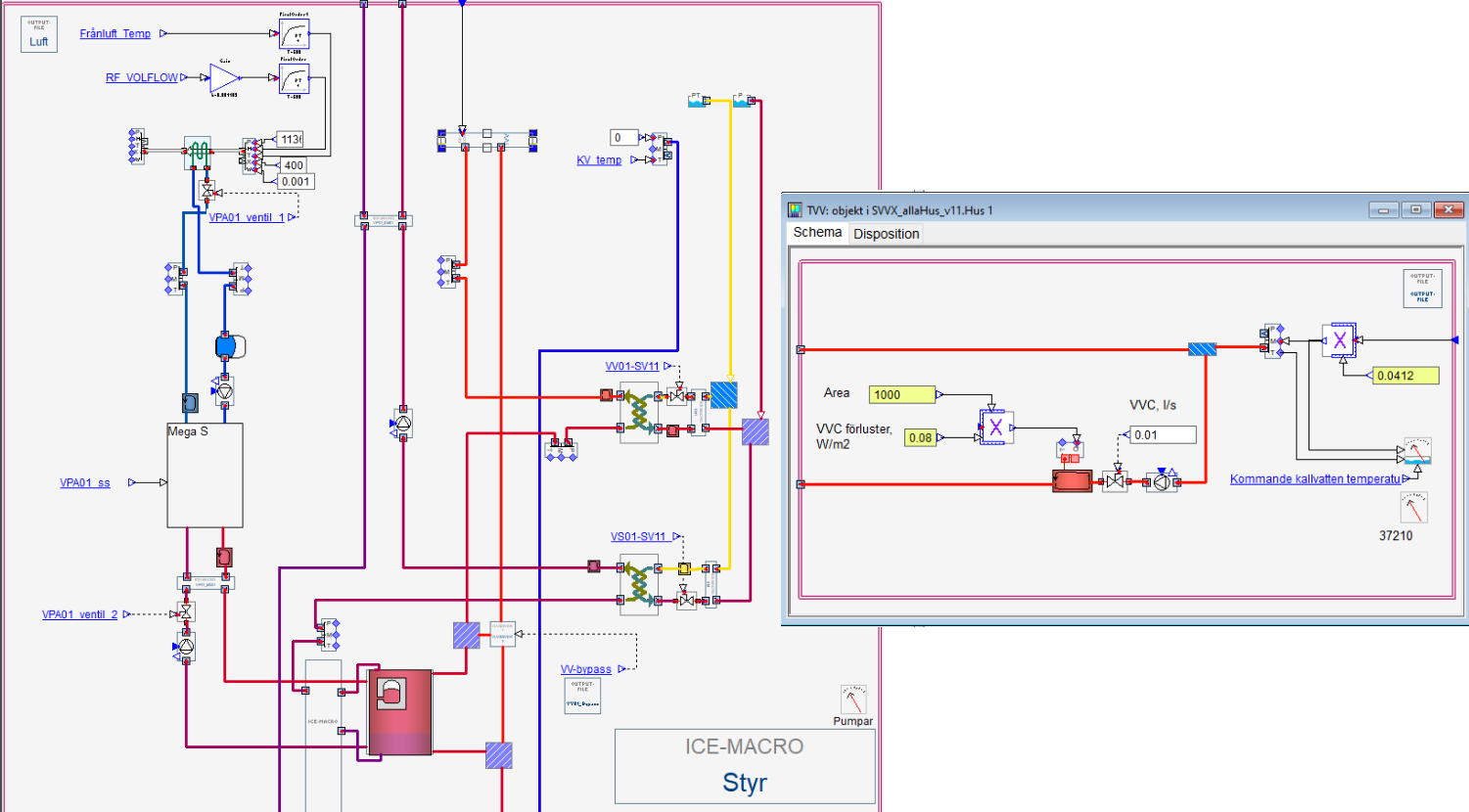Select the Mega S component block
Screen dimensions: 1469x812
(x=205, y=475)
